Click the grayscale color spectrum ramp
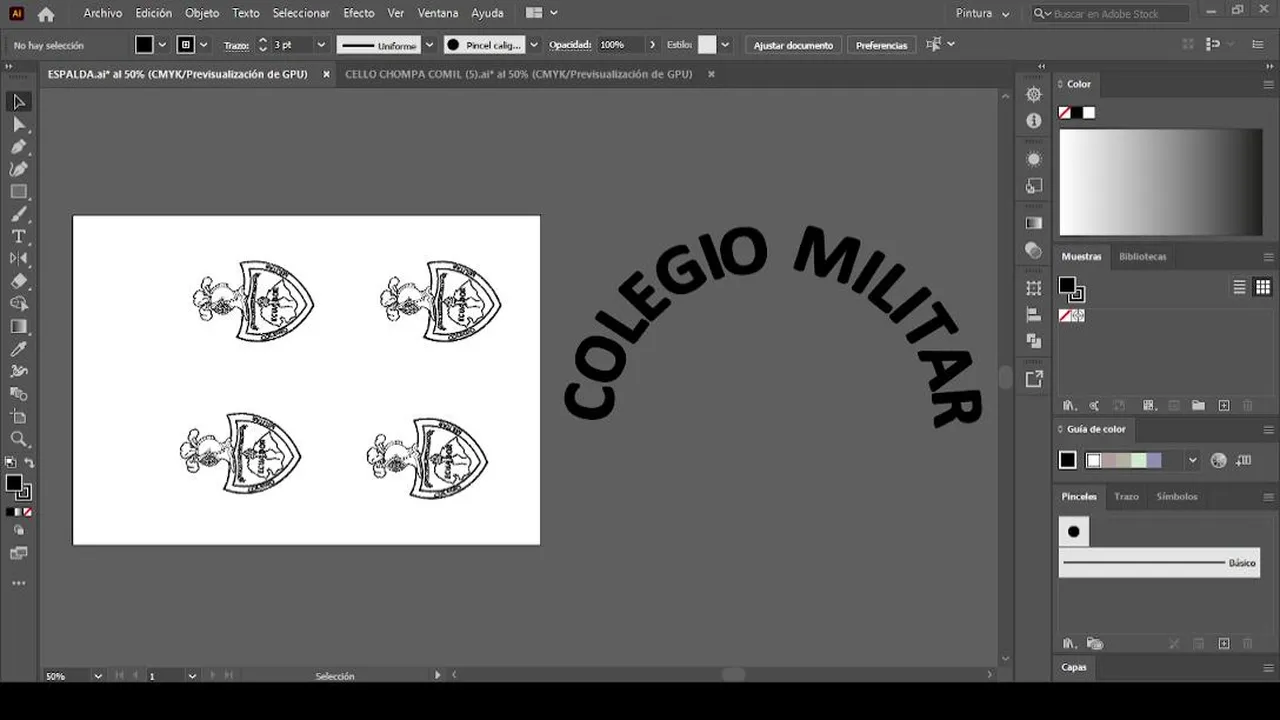Image resolution: width=1280 pixels, height=720 pixels. click(1160, 182)
